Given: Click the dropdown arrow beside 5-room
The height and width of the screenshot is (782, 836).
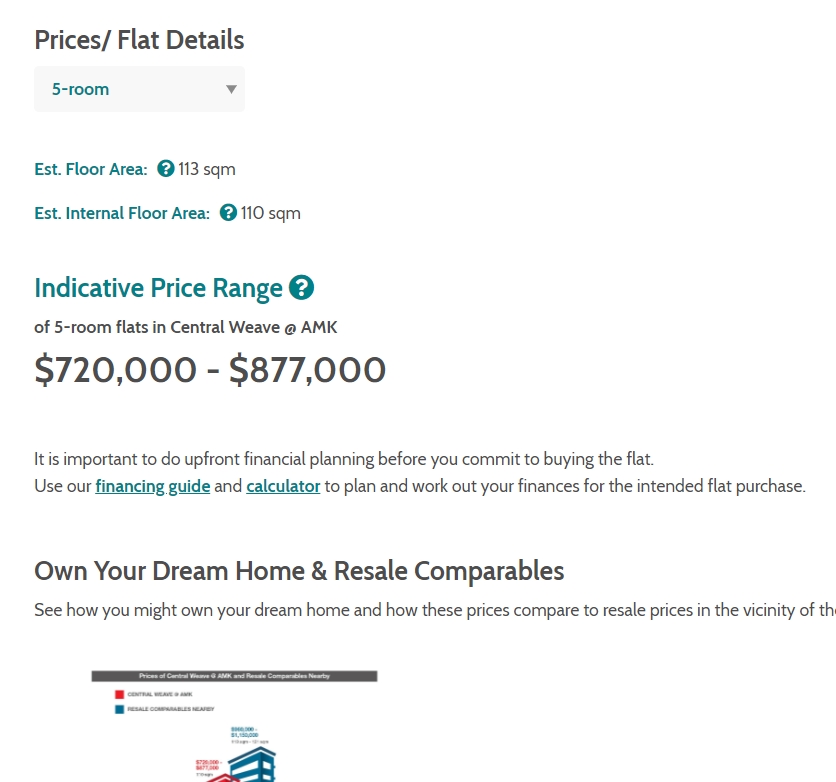Looking at the screenshot, I should pyautogui.click(x=231, y=89).
